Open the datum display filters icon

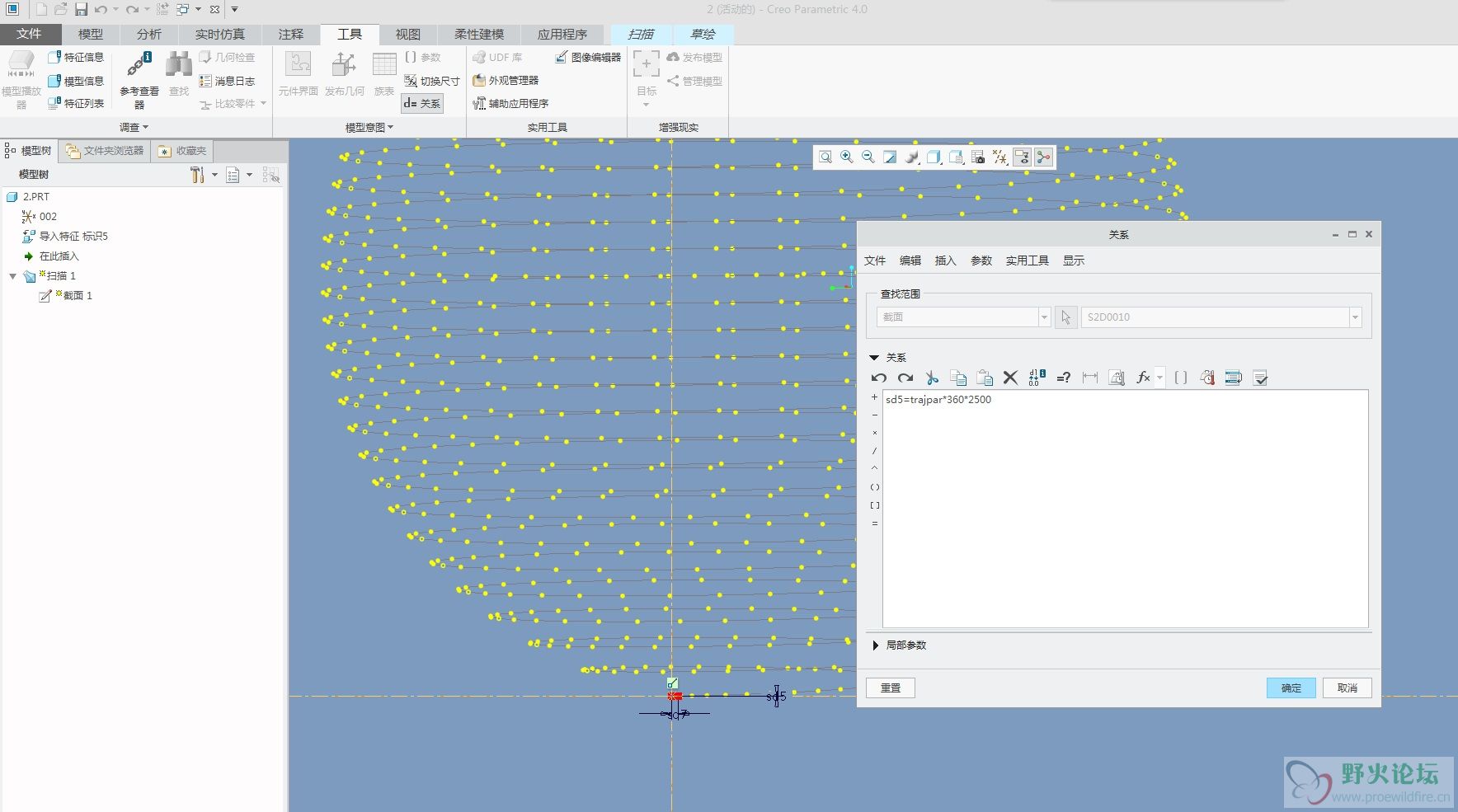tap(1000, 157)
